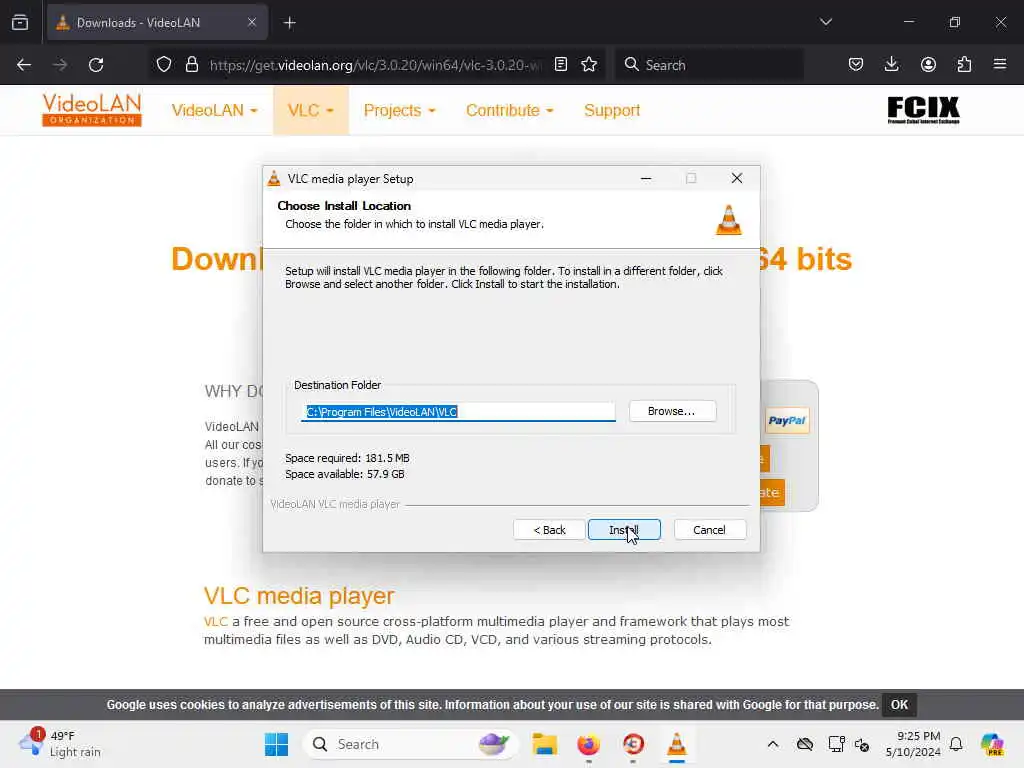
Task: Click the Firefox Search box
Action: pyautogui.click(x=709, y=65)
